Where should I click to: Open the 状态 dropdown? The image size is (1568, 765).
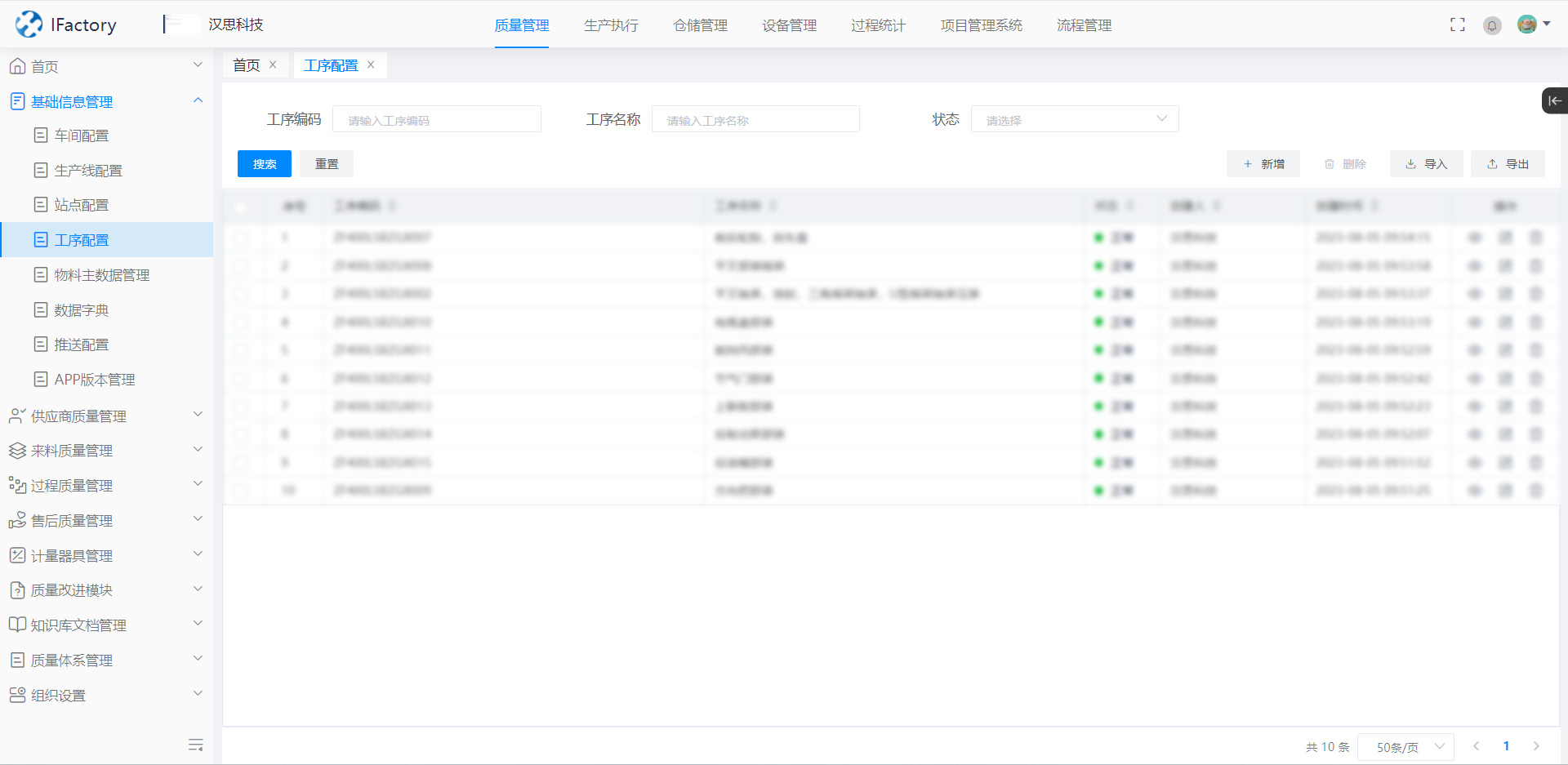click(1074, 119)
